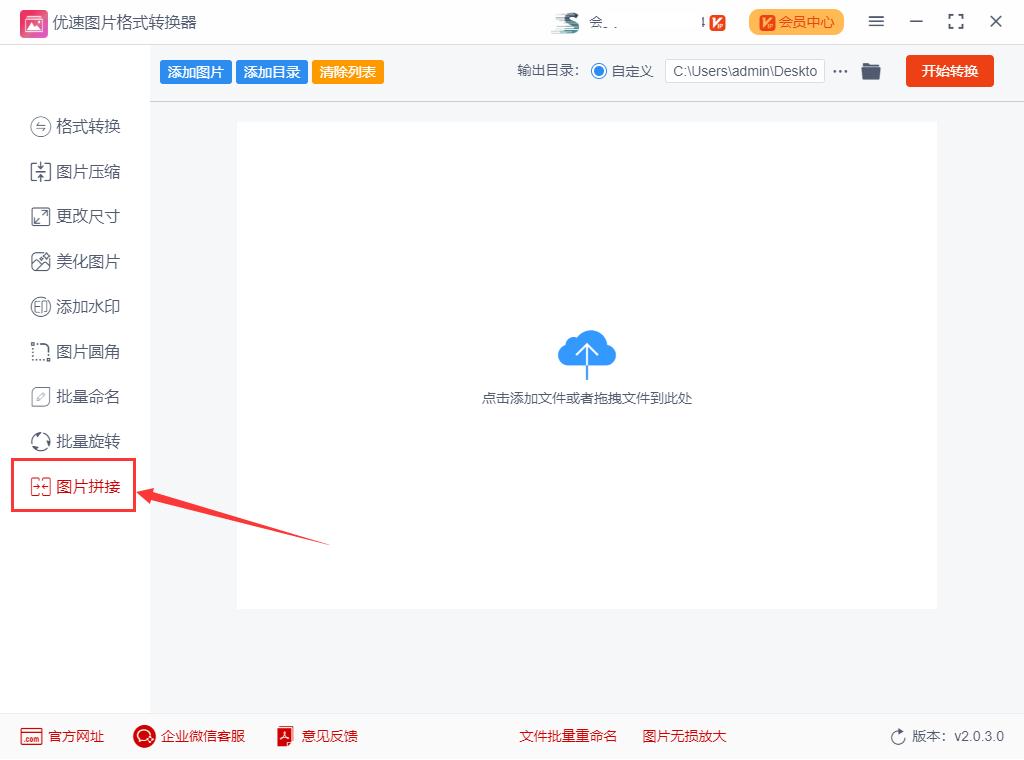Viewport: 1024px width, 760px height.
Task: Click the folder icon to browse output directory
Action: click(870, 71)
